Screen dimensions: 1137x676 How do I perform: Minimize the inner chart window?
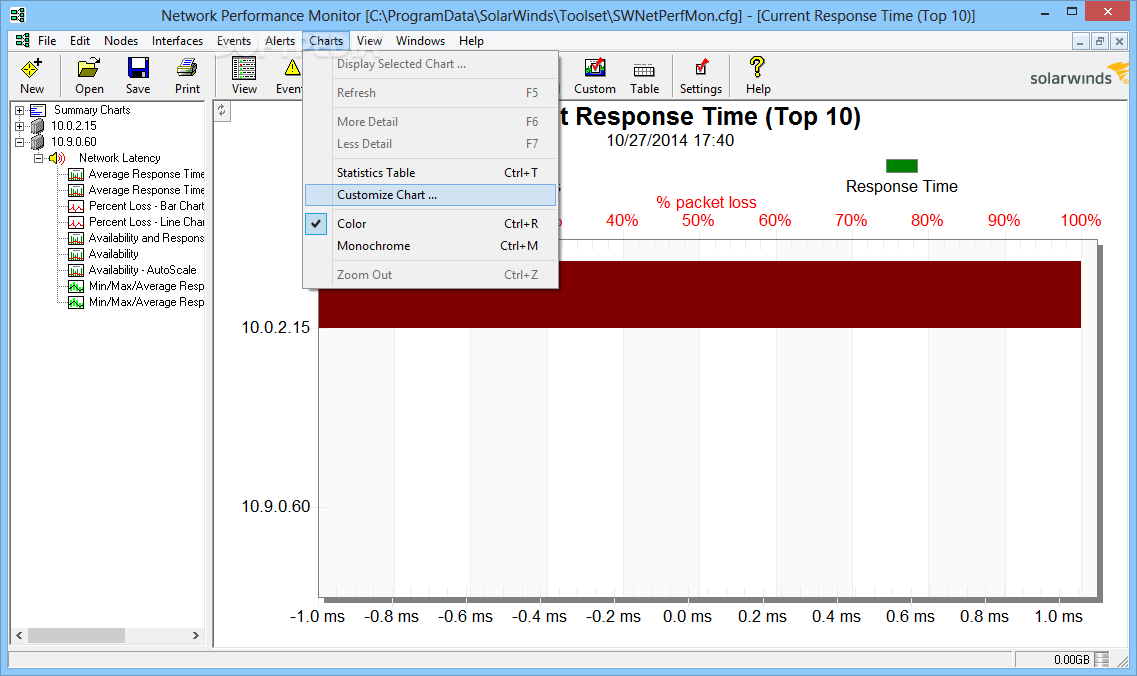(x=1080, y=41)
